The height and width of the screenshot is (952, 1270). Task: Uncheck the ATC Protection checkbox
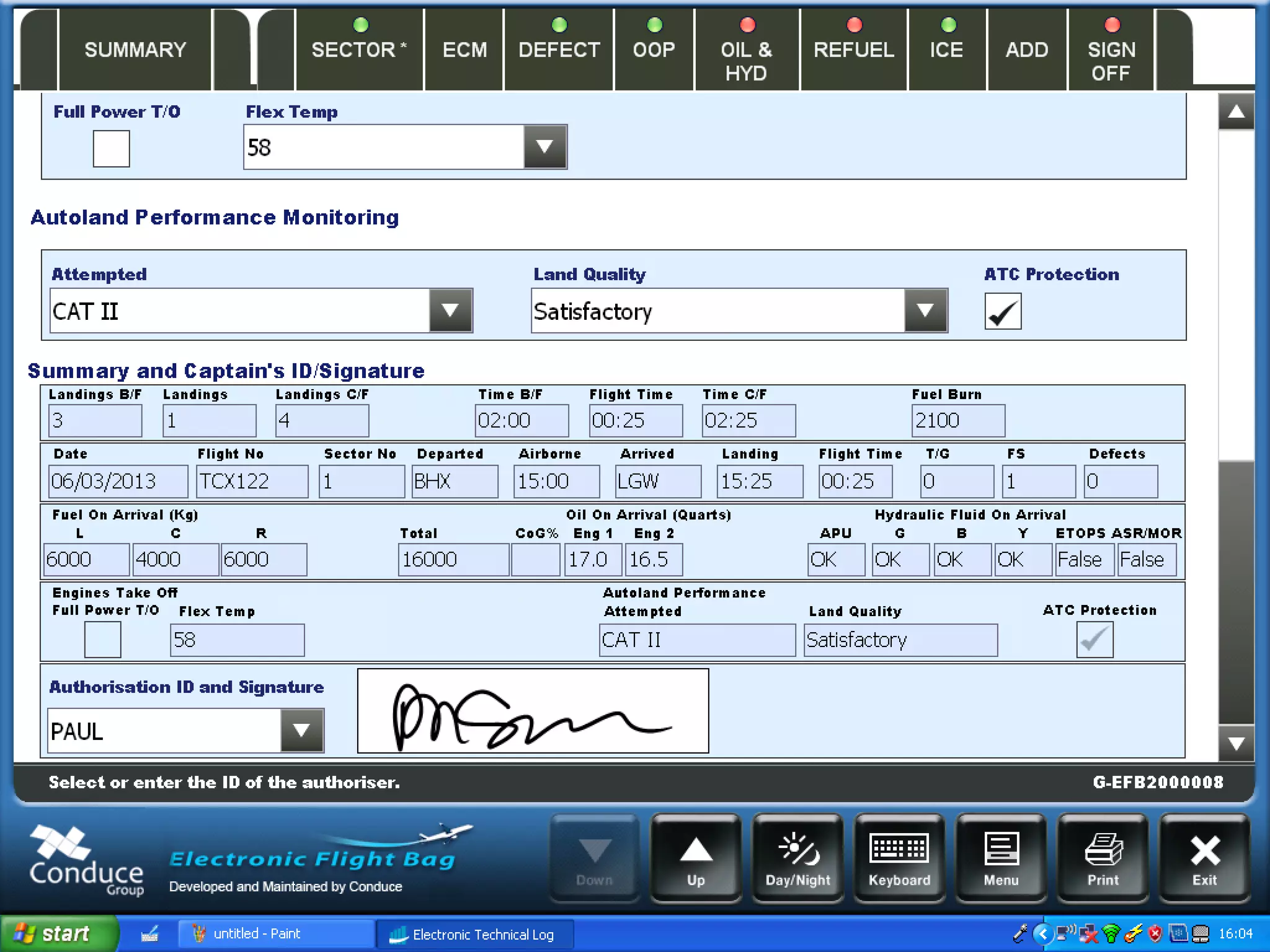(1002, 311)
